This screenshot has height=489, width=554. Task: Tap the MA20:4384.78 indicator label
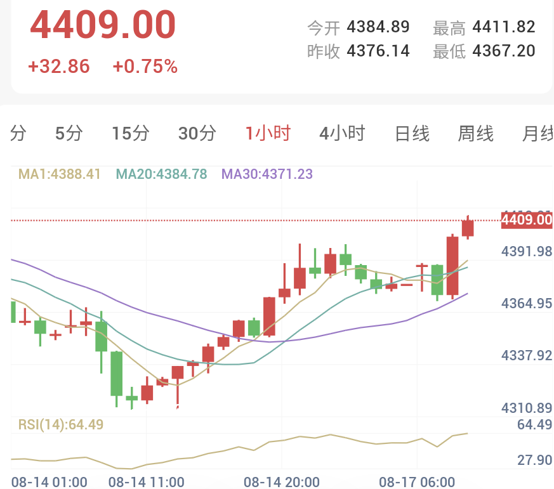tap(161, 174)
